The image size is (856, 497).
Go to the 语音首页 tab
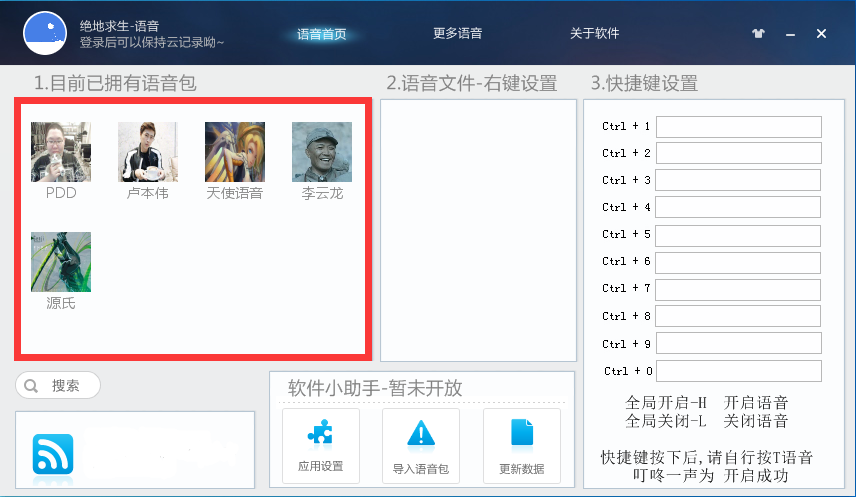point(322,34)
